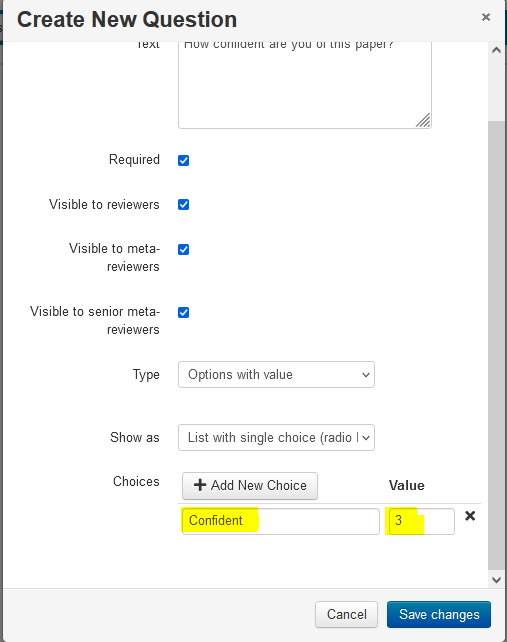Click the choice Value field containing 3

[x=422, y=521]
